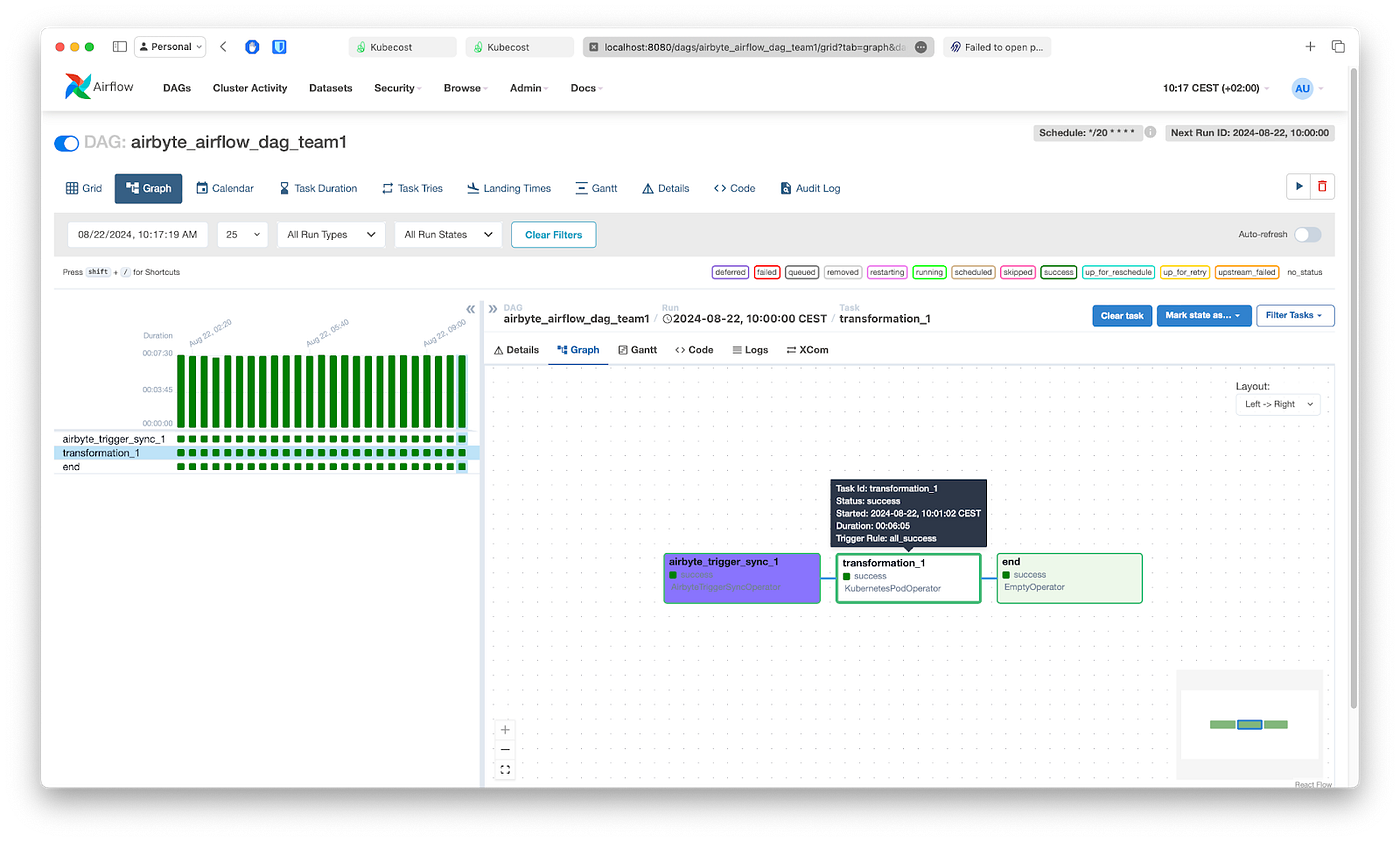Viewport: 1400px width, 842px height.
Task: Open the task XCom tab
Action: [807, 350]
